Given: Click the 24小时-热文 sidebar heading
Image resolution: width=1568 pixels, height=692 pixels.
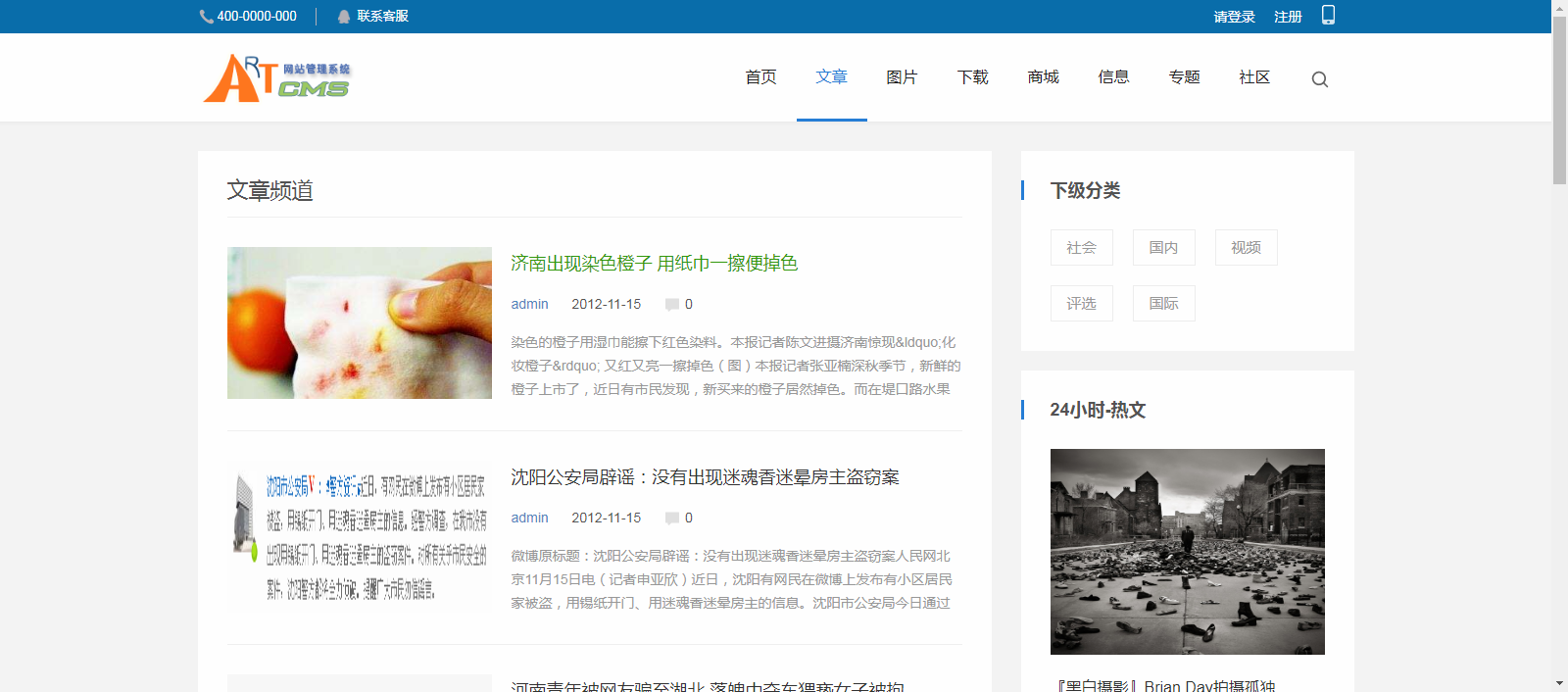Looking at the screenshot, I should tap(1099, 410).
